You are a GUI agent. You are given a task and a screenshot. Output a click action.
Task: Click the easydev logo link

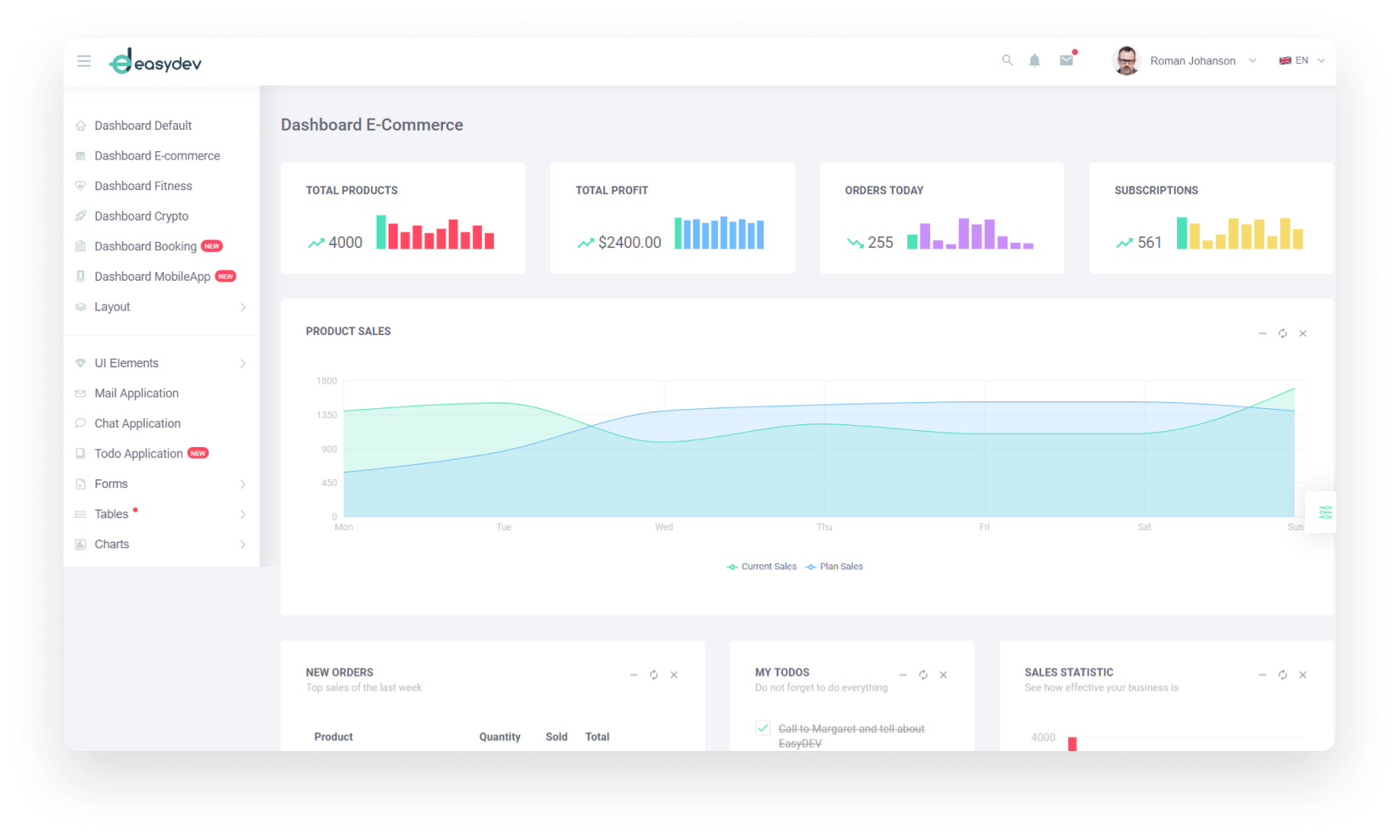pyautogui.click(x=155, y=61)
